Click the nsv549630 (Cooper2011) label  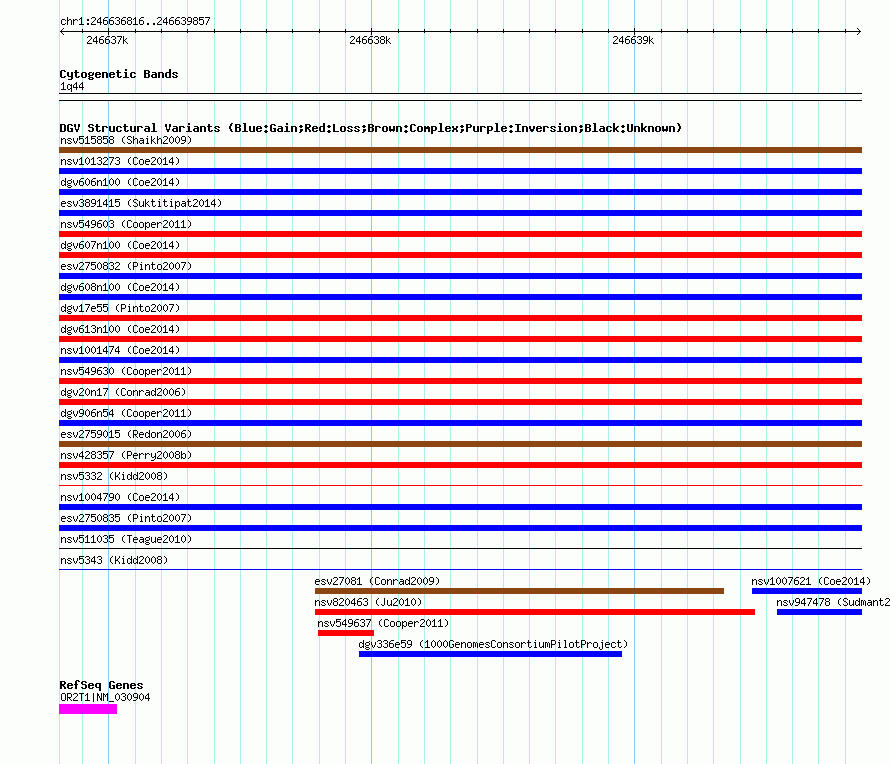(x=126, y=371)
